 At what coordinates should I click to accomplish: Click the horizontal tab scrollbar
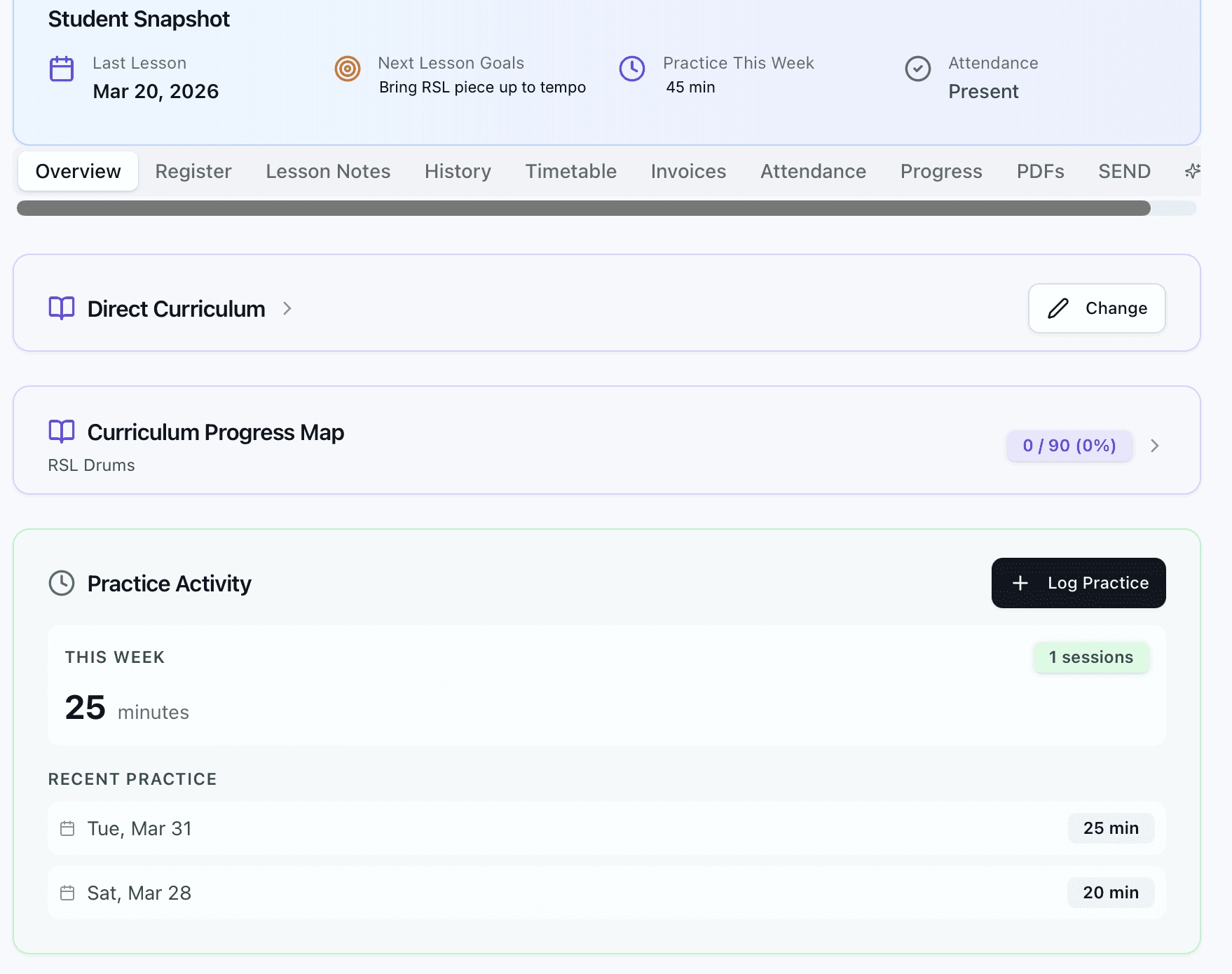584,208
